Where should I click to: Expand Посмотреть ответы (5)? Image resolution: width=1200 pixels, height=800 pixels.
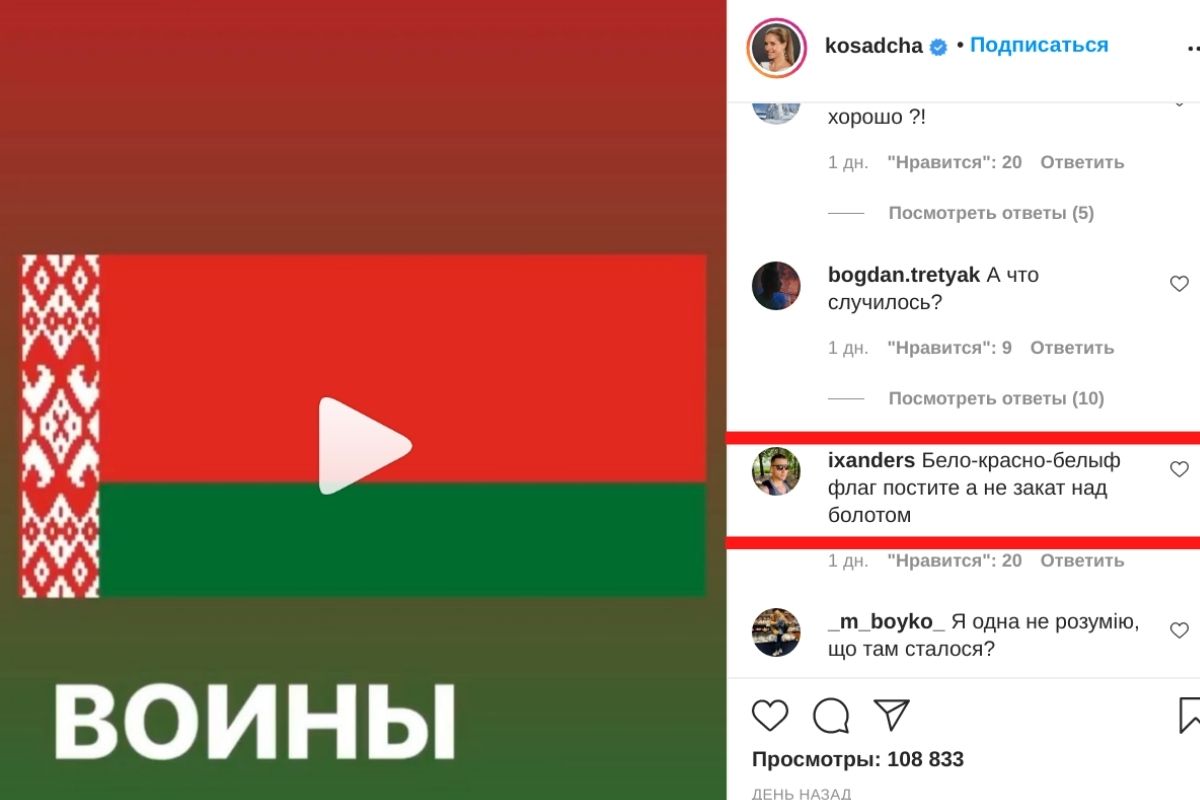coord(991,213)
